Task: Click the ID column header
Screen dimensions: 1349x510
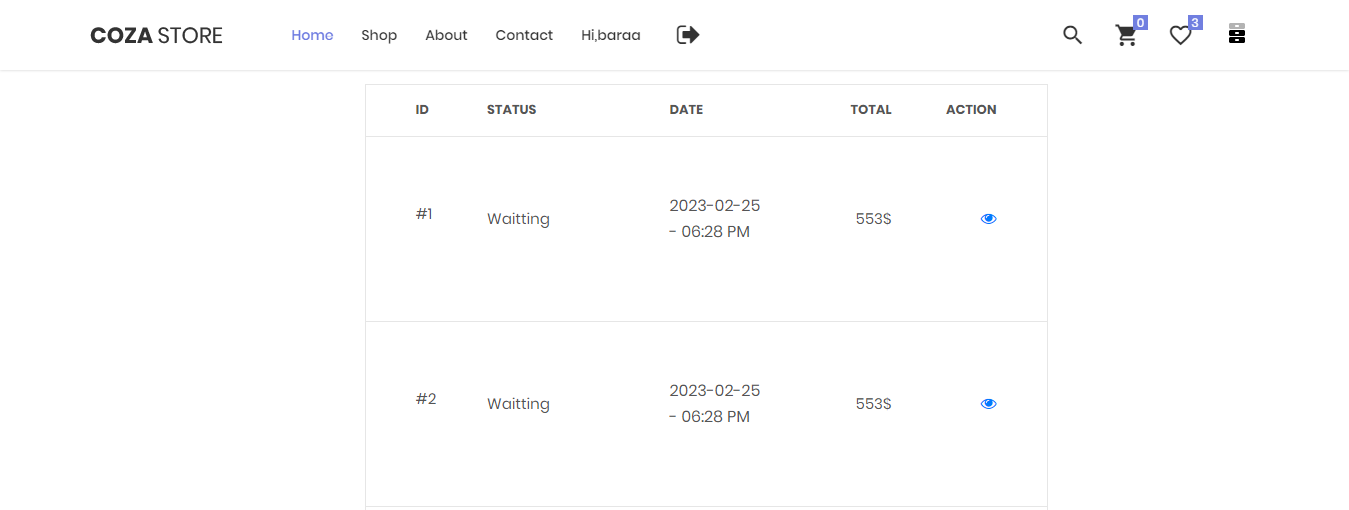Action: pyautogui.click(x=422, y=110)
